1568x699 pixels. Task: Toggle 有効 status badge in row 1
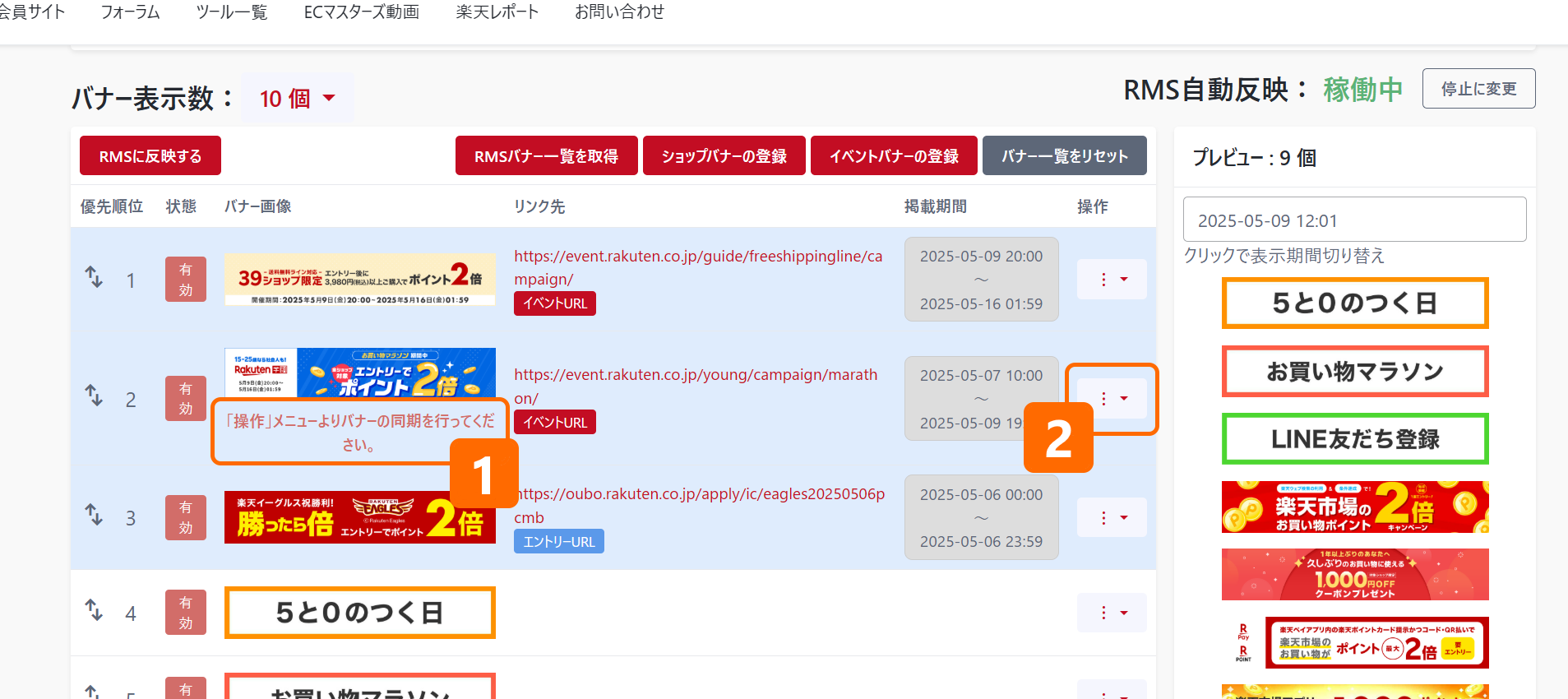point(186,280)
